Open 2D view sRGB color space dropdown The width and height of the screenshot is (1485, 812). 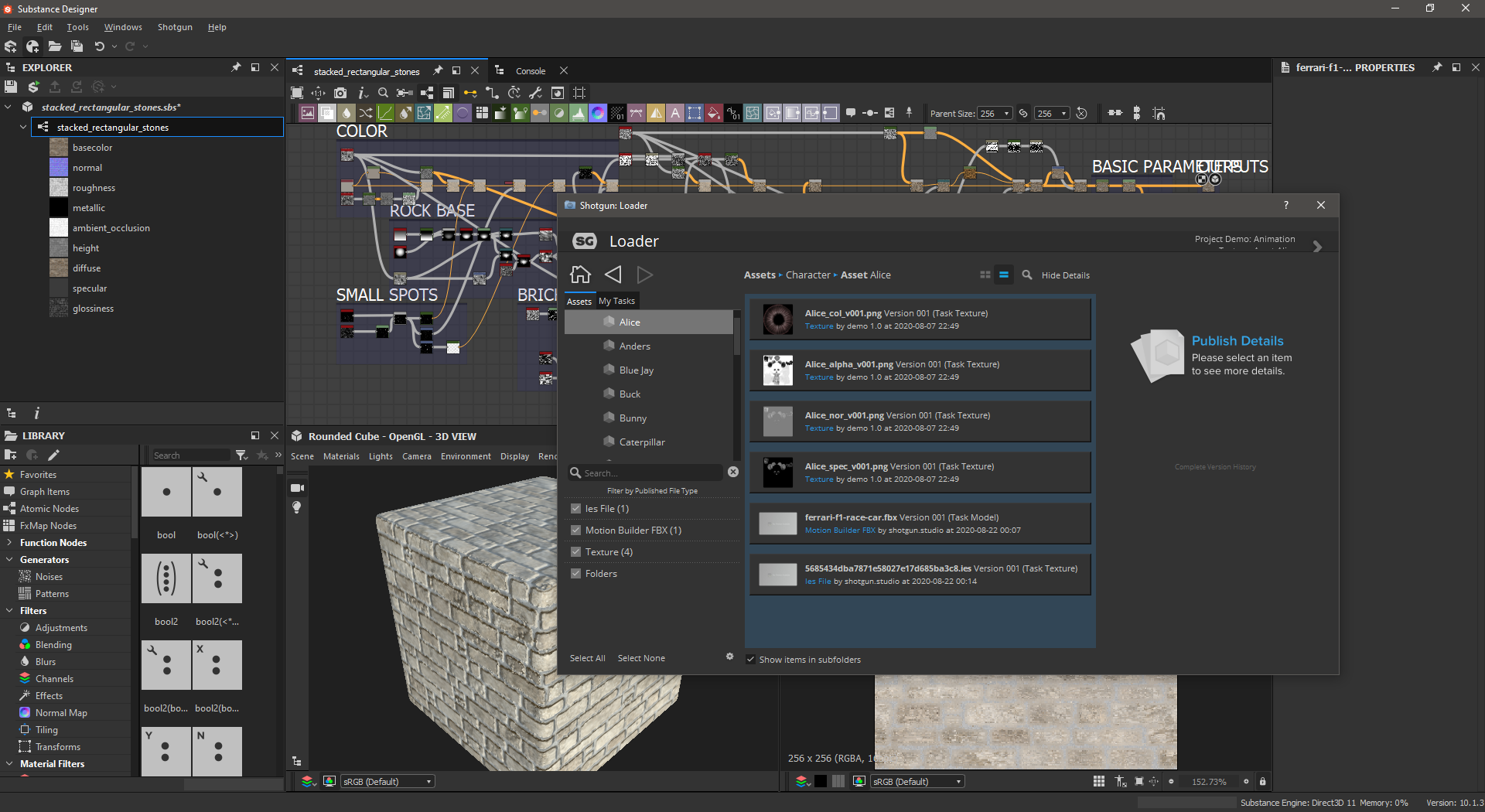[917, 782]
